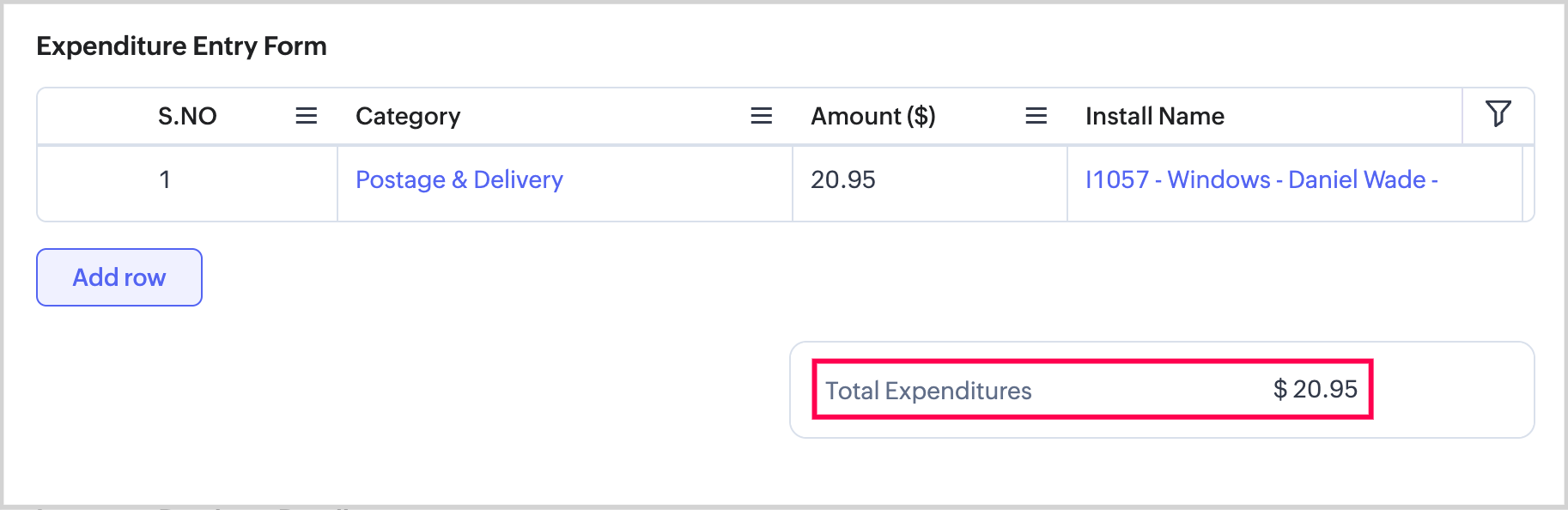Click the Install Name column header
The width and height of the screenshot is (1568, 510).
click(1155, 116)
